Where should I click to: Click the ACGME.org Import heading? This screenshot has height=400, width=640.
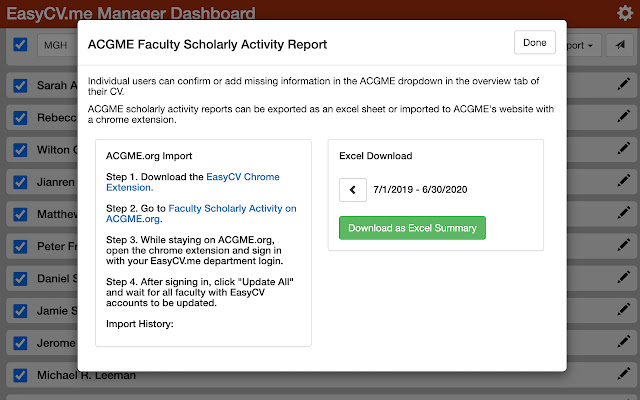(x=149, y=156)
